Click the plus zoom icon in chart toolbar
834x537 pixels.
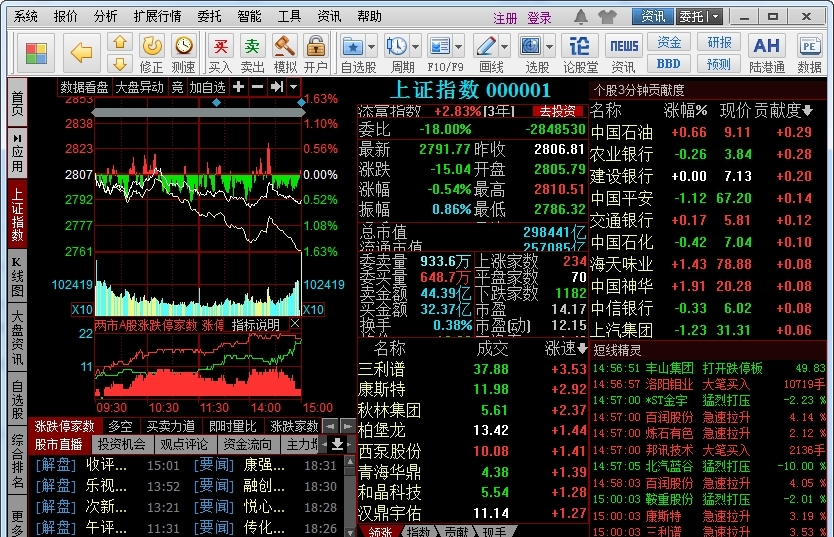pos(238,87)
